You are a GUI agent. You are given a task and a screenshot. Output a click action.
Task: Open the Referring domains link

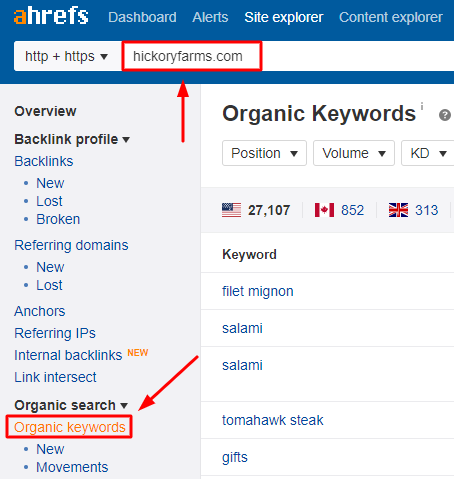point(71,245)
